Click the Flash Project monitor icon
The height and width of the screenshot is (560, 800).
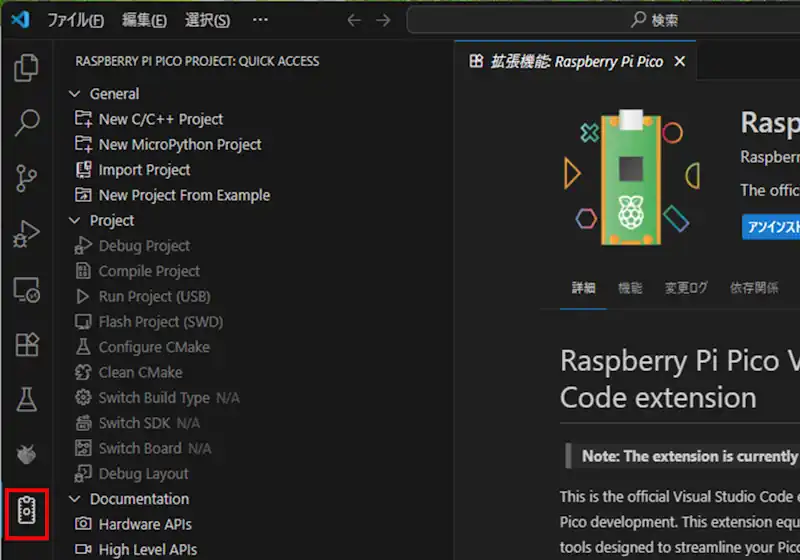83,322
